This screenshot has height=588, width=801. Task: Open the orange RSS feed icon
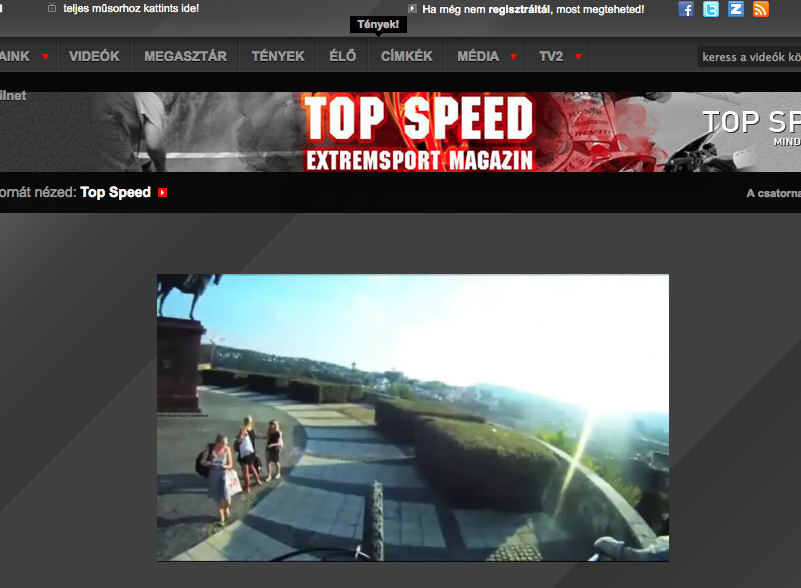[761, 9]
